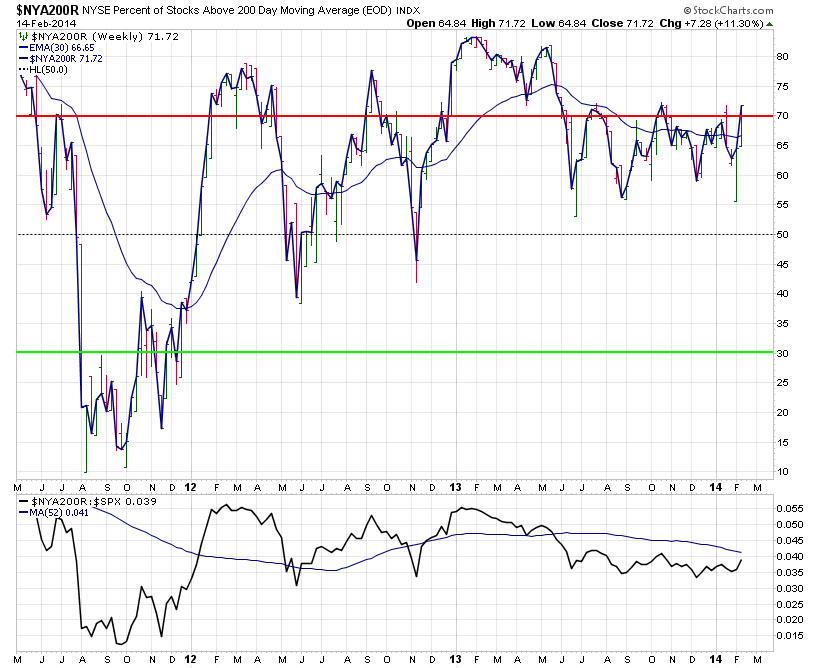Click the 0.050 label on ratio axis
This screenshot has height=668, width=820.
pyautogui.click(x=790, y=525)
